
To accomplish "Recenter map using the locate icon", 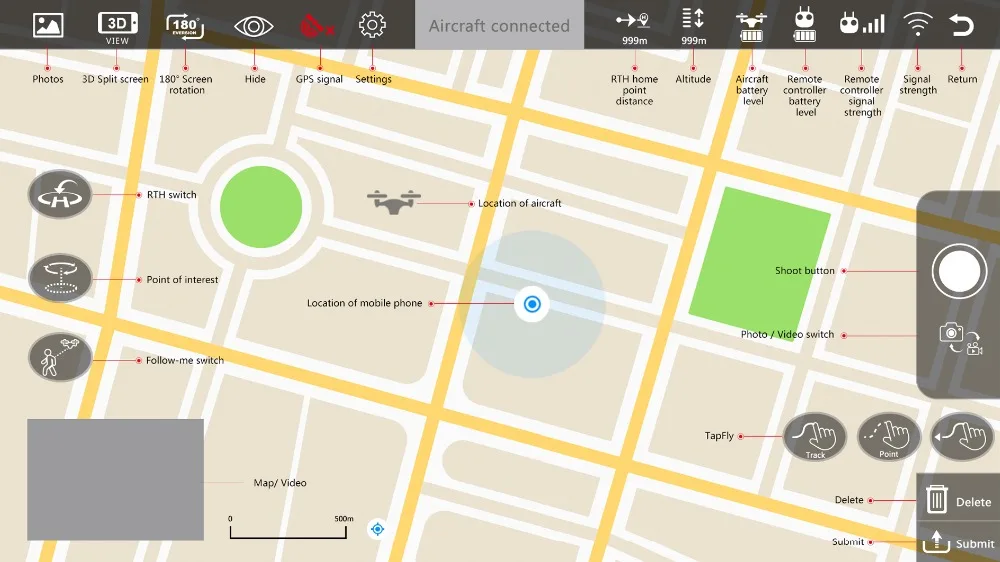I will tap(378, 529).
